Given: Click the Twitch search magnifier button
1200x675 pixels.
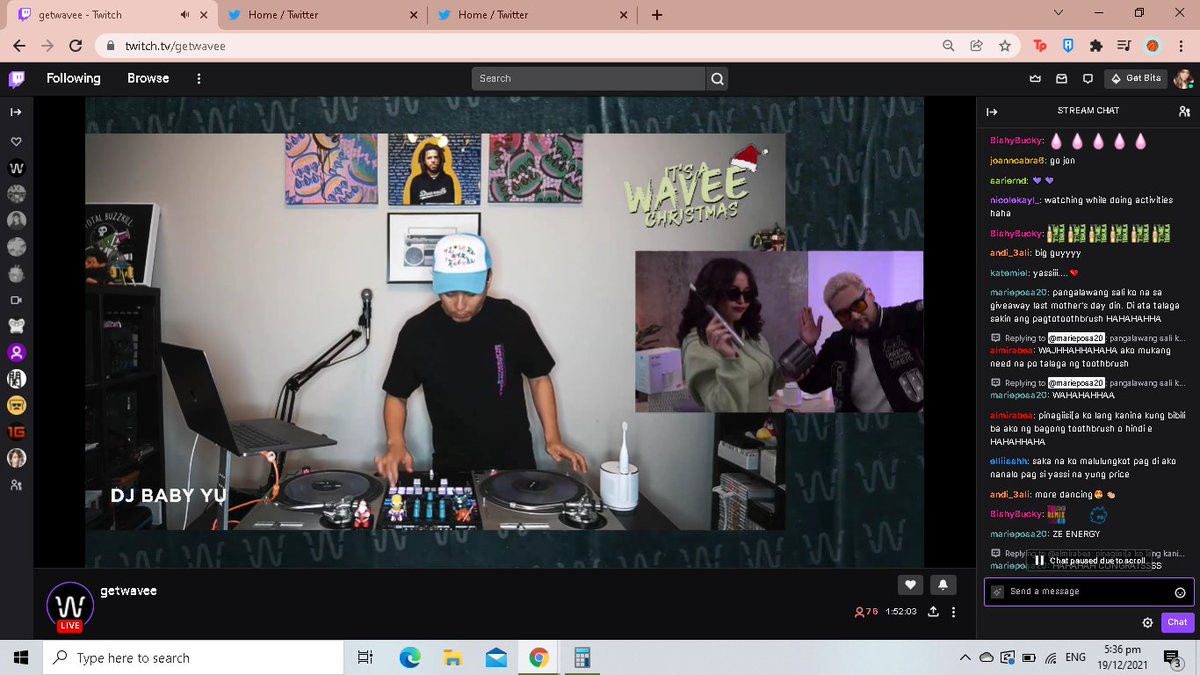Looking at the screenshot, I should click(x=717, y=78).
